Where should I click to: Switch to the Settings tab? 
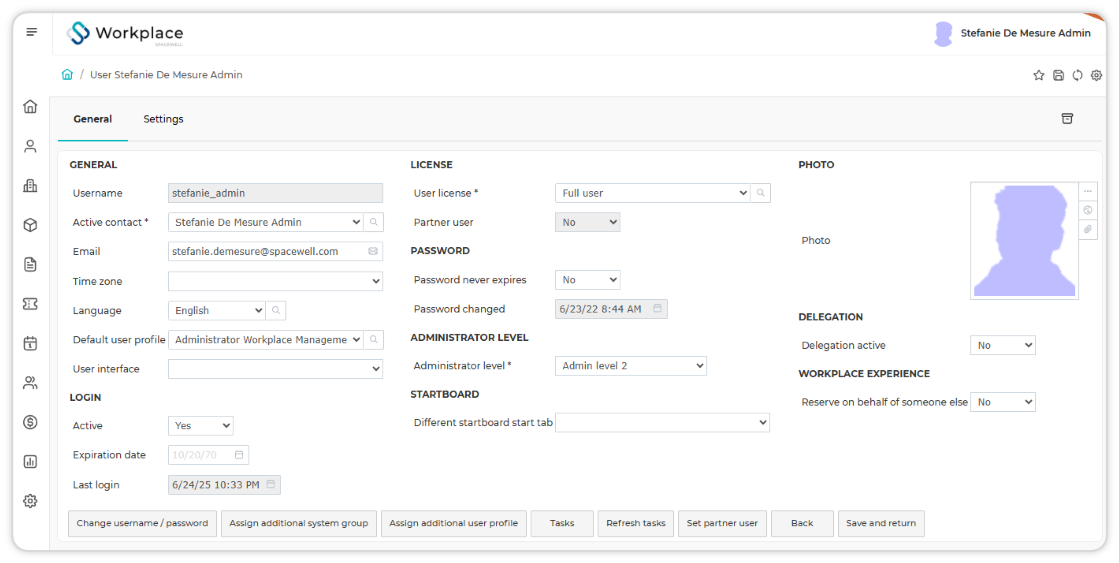pos(163,119)
